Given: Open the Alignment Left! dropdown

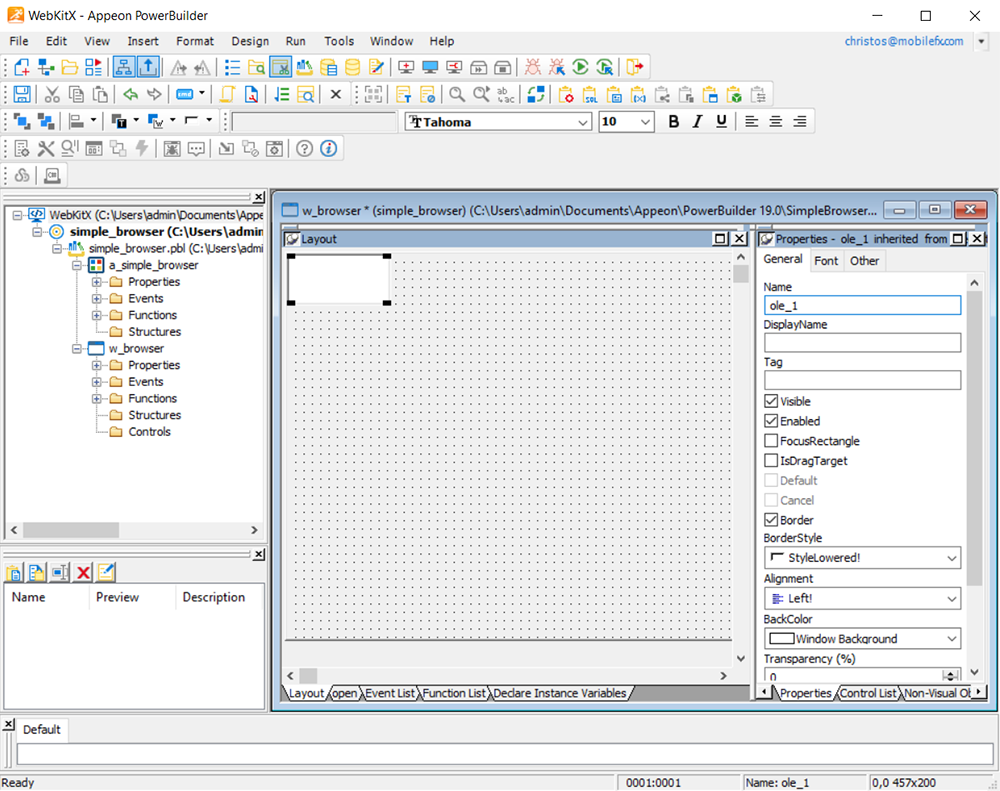Looking at the screenshot, I should point(862,598).
